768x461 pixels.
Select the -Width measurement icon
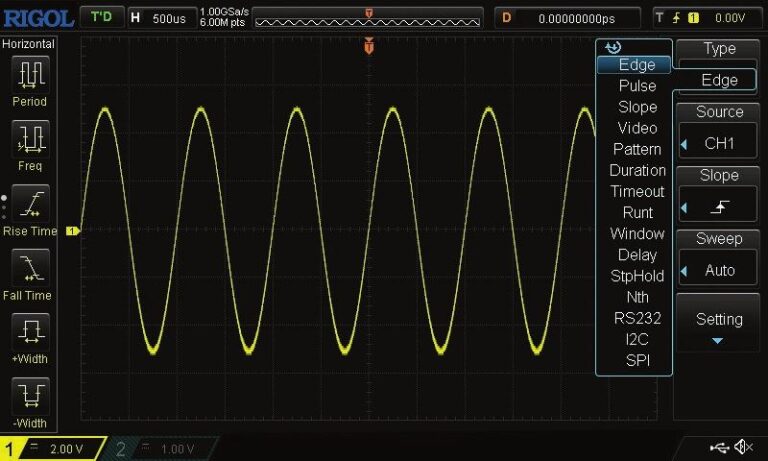(x=29, y=396)
